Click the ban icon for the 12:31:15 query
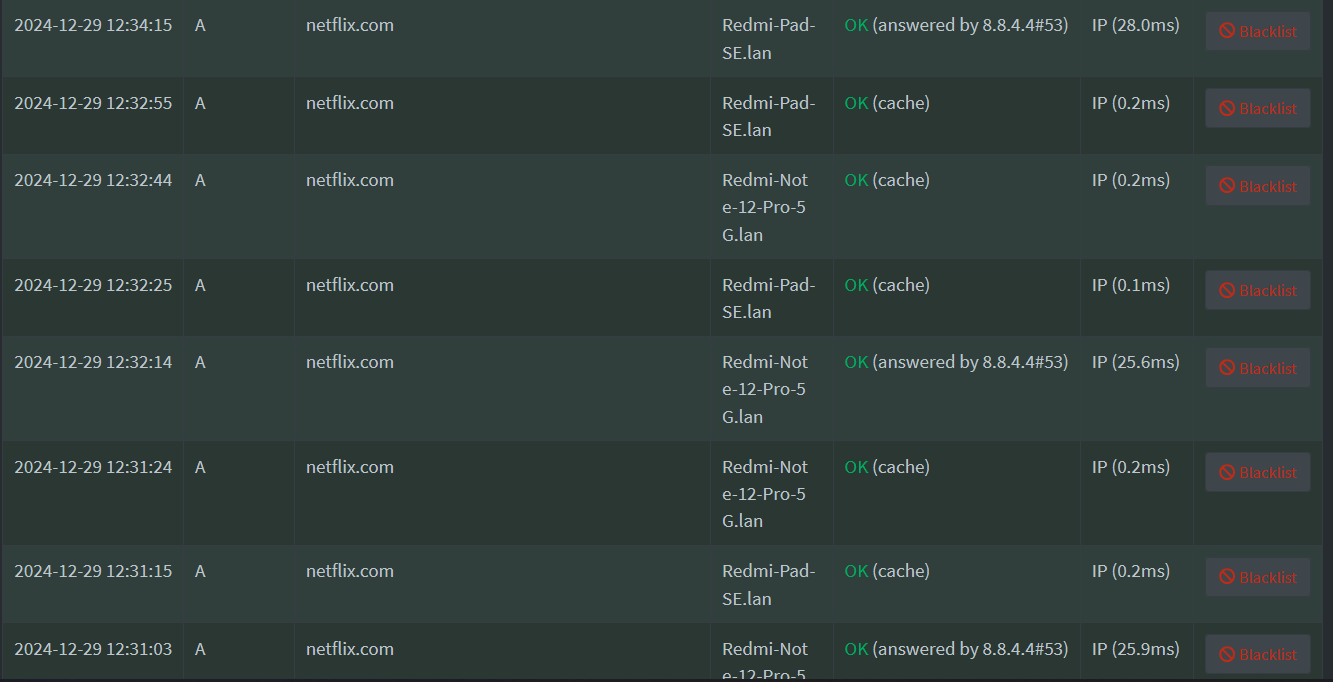 (x=1227, y=577)
